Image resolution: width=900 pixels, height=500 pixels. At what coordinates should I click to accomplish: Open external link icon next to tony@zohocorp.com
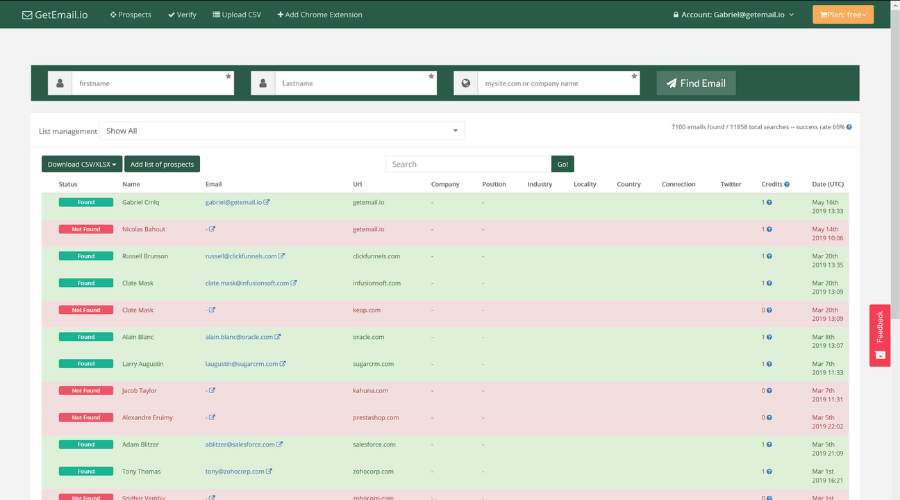tap(269, 471)
